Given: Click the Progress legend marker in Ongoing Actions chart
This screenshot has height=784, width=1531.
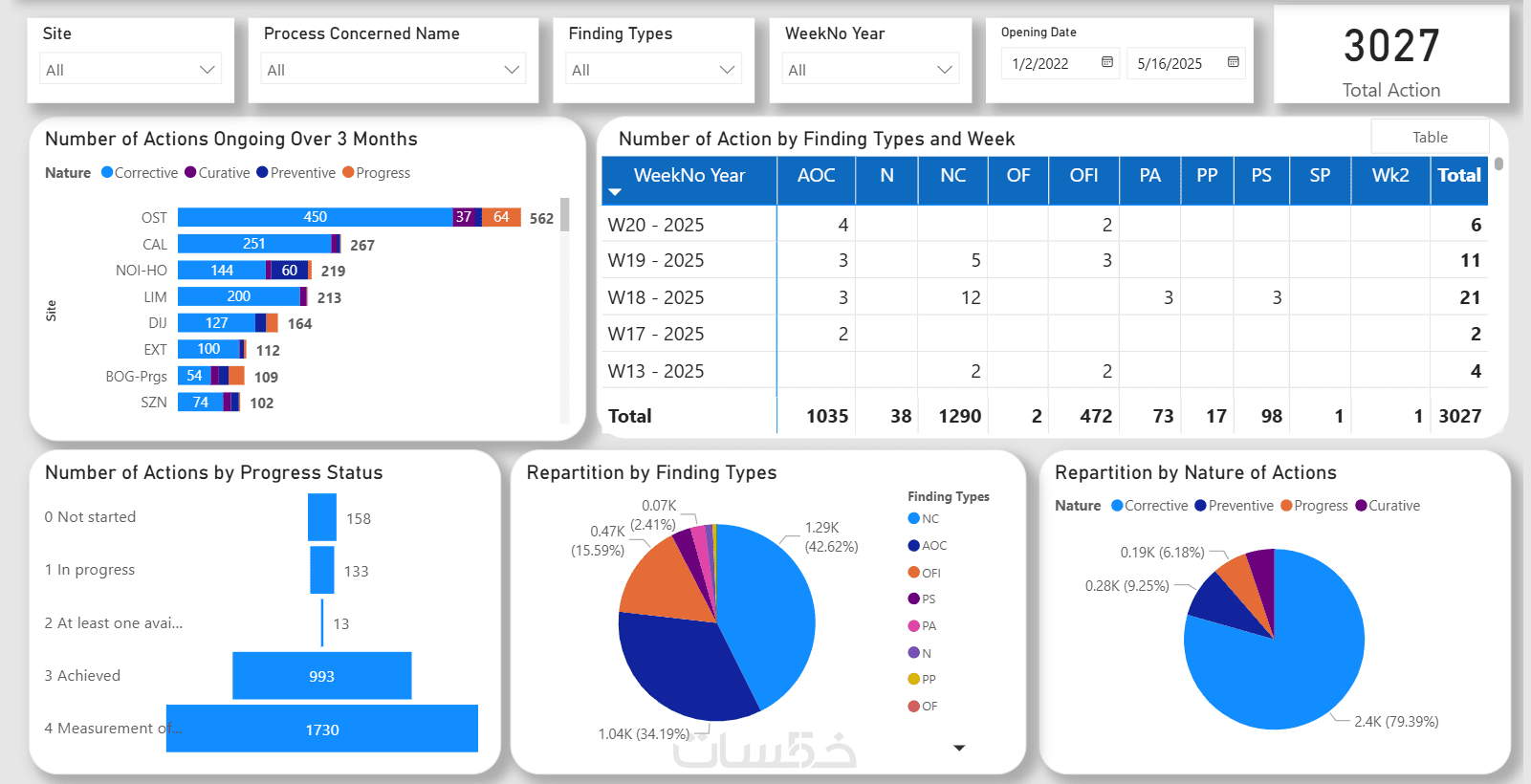Looking at the screenshot, I should click(348, 172).
